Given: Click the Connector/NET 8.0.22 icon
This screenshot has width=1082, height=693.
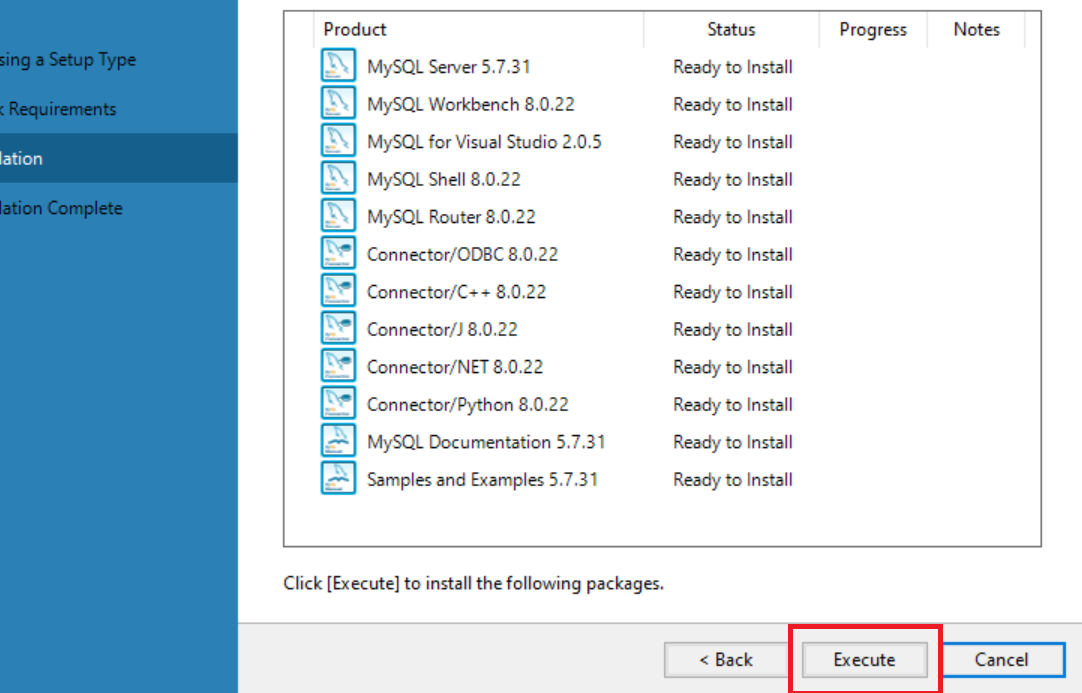Looking at the screenshot, I should point(338,365).
